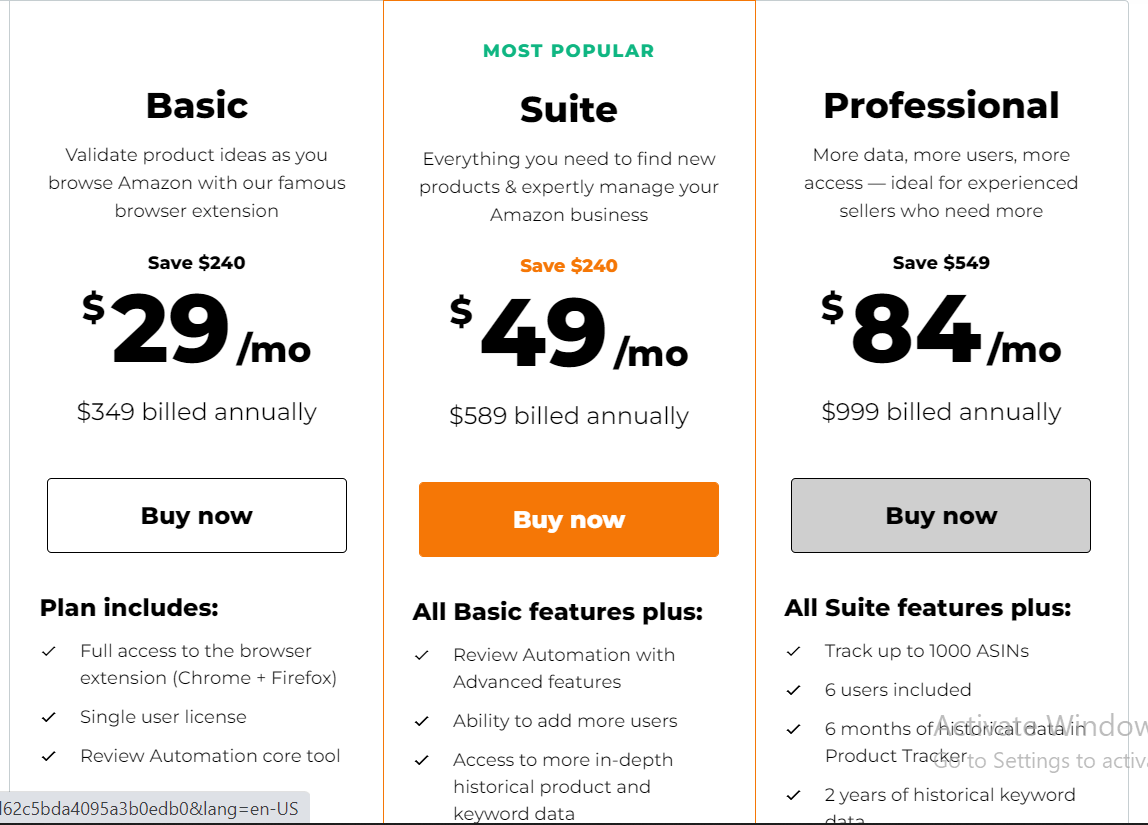
Task: Click checkmark beside Access to more in-depth data
Action: [x=422, y=761]
